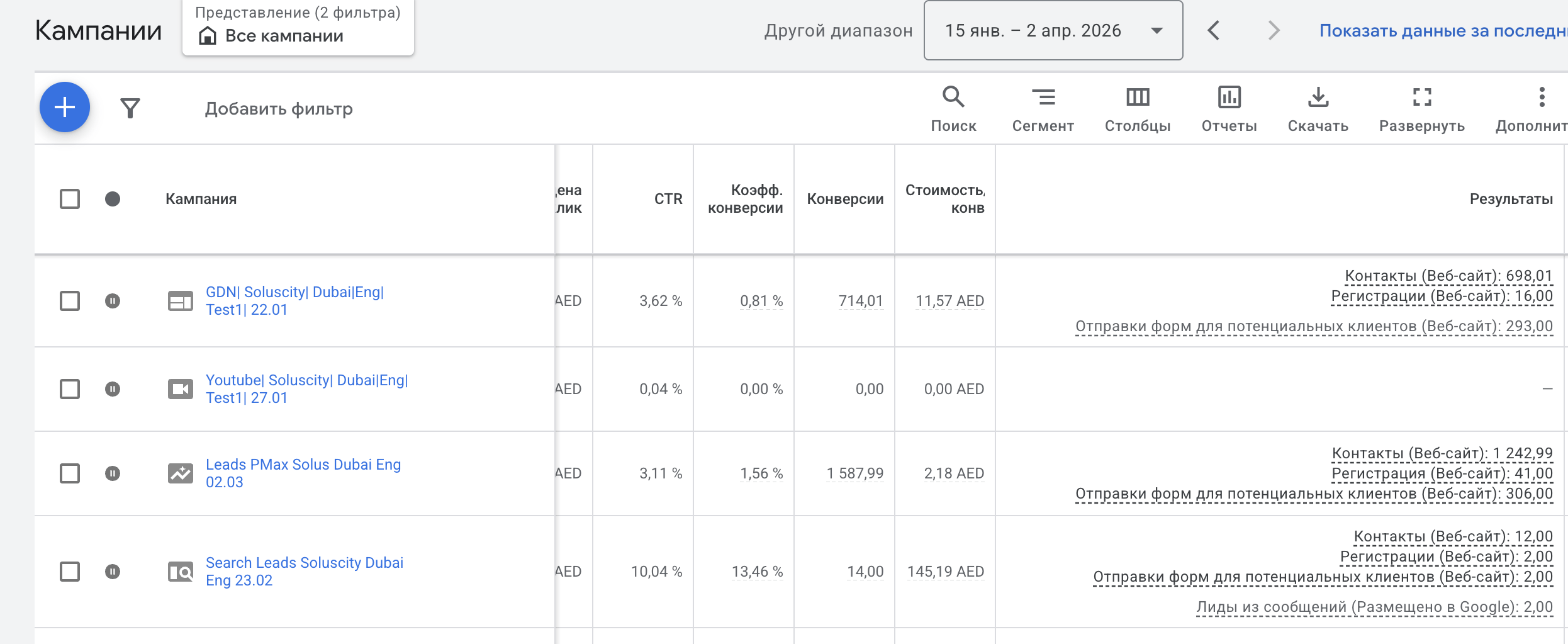1568x644 pixels.
Task: Open the Поиск search tool
Action: tap(953, 108)
